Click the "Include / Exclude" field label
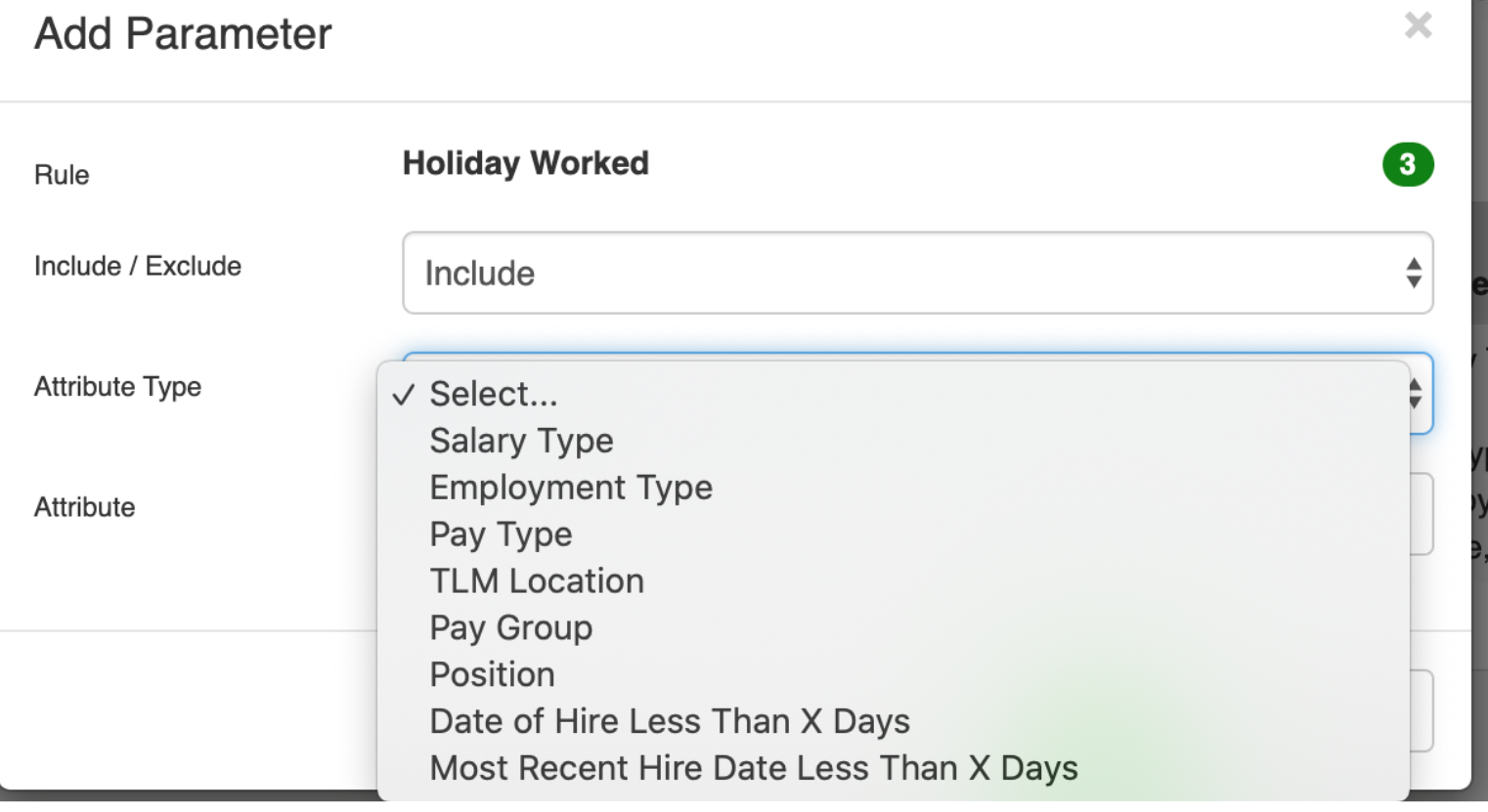The height and width of the screenshot is (812, 1488). pyautogui.click(x=137, y=266)
